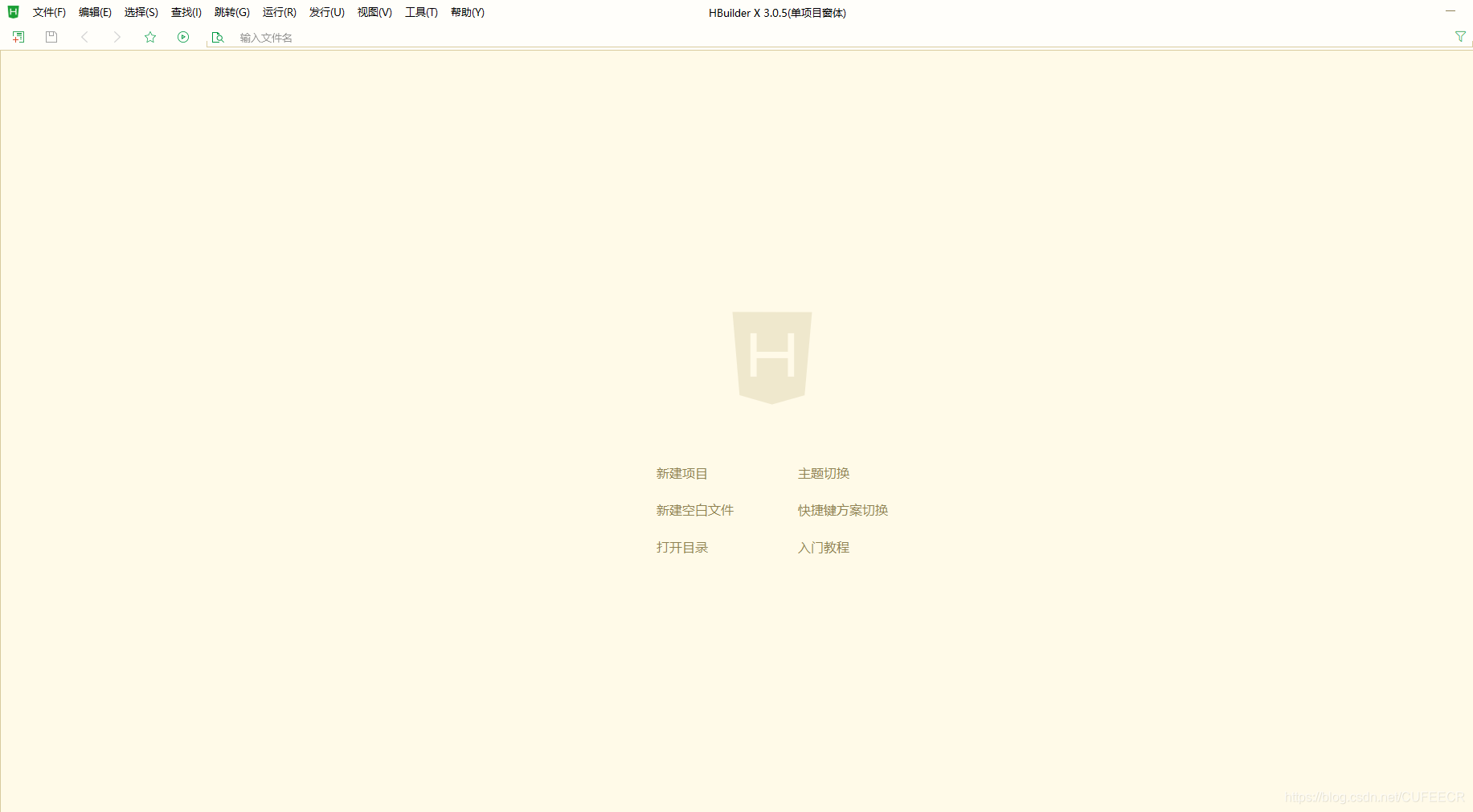Click the 新建项目 link

tap(681, 474)
